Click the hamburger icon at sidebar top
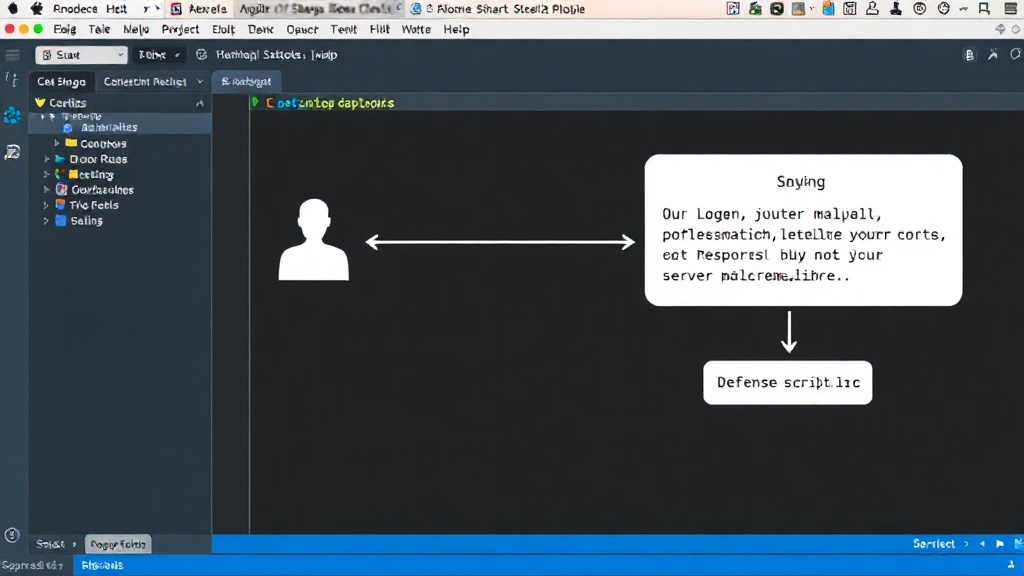Viewport: 1024px width, 576px height. coord(12,56)
